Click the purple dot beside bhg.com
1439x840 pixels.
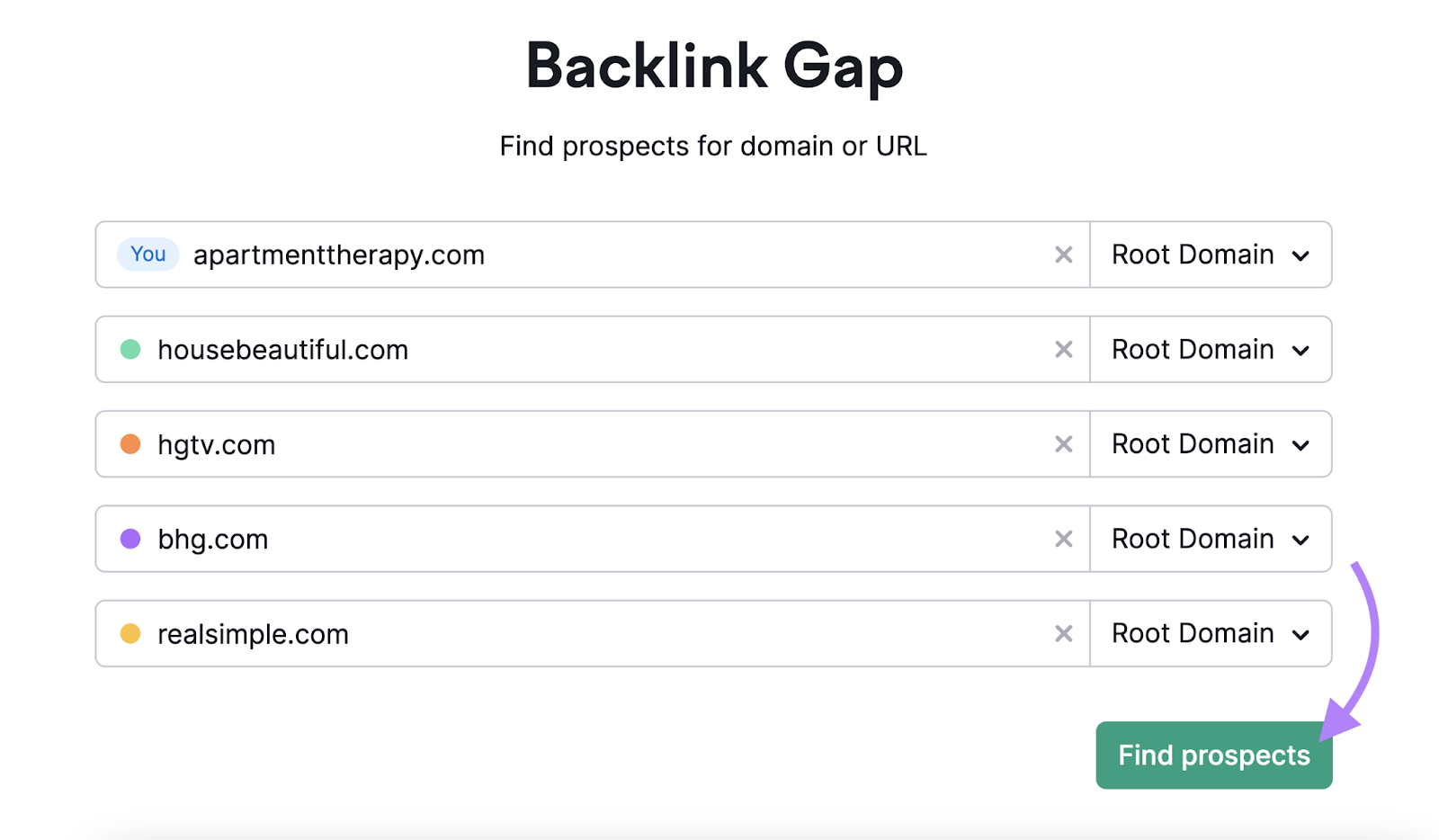pos(131,539)
